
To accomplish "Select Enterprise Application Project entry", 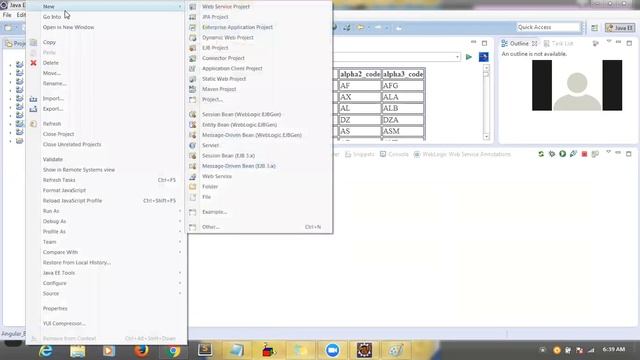I will coord(237,27).
